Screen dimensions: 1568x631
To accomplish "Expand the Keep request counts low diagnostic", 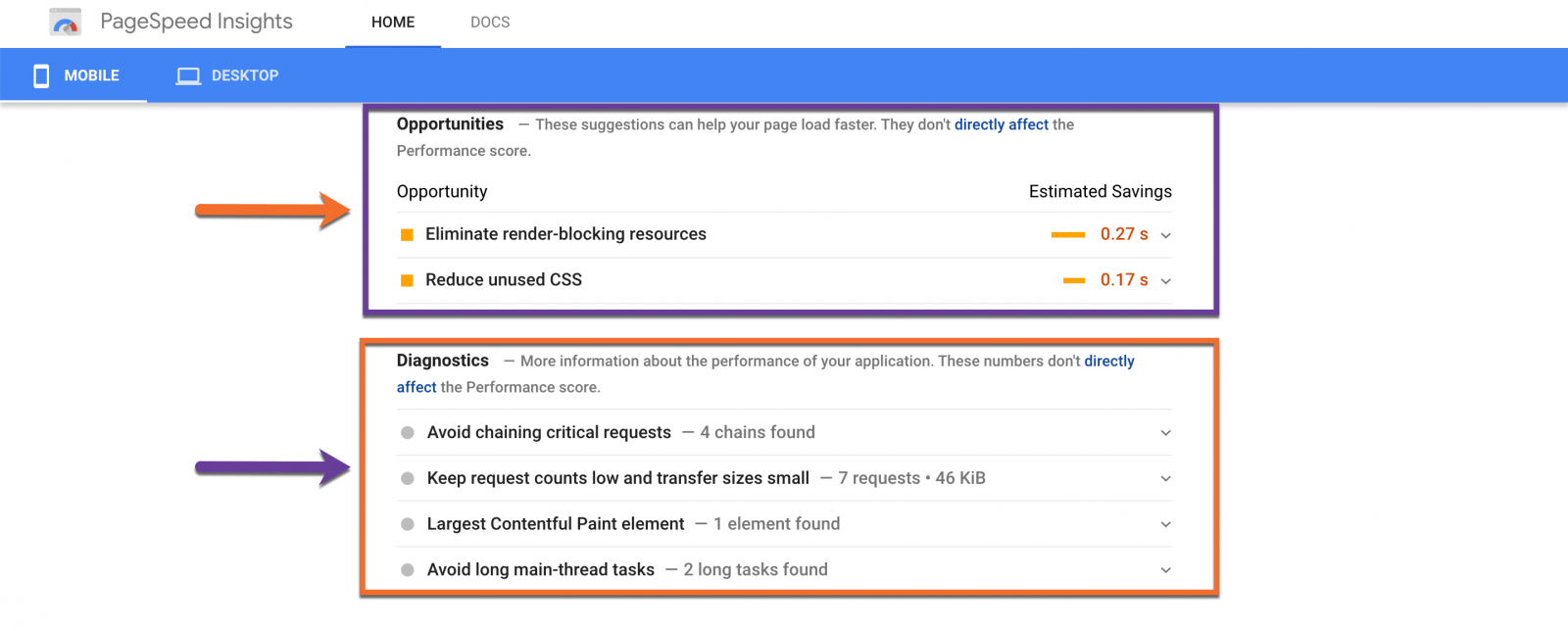I will point(1165,478).
